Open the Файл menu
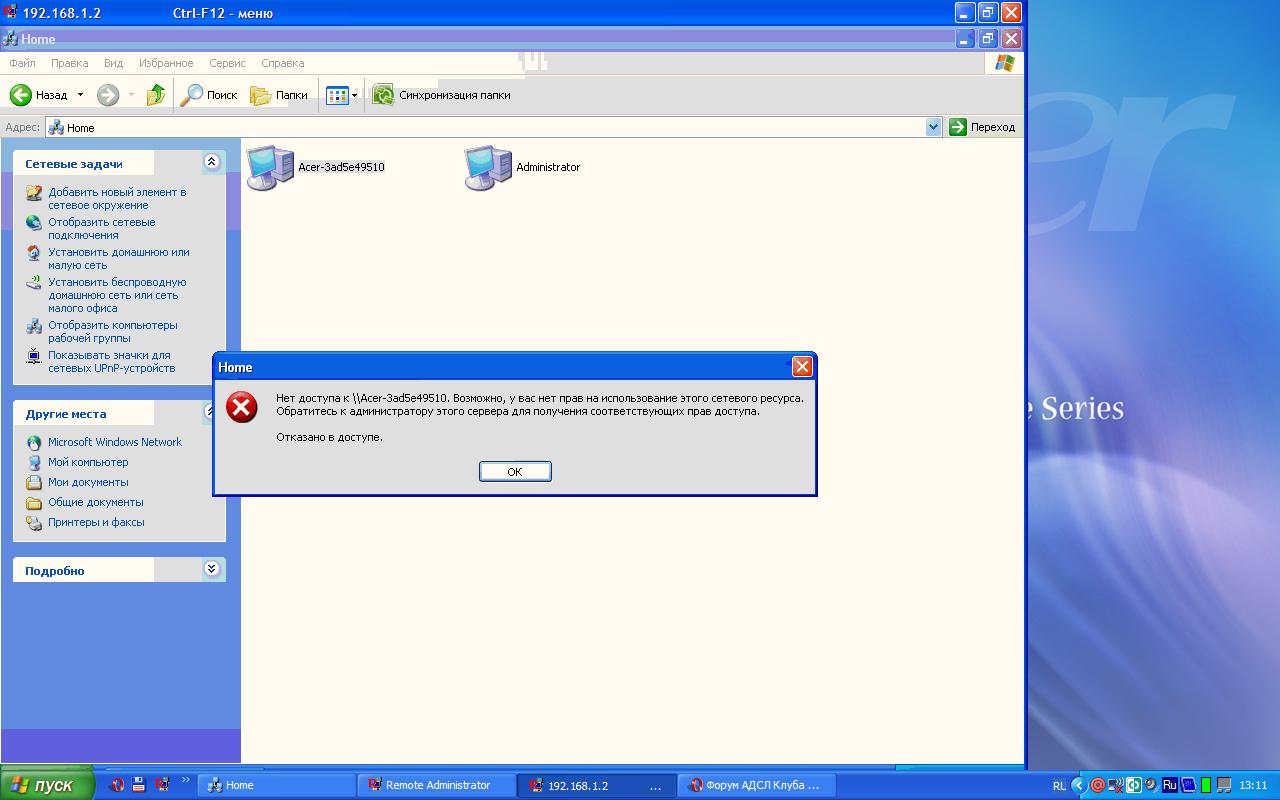The image size is (1280, 800). click(22, 63)
